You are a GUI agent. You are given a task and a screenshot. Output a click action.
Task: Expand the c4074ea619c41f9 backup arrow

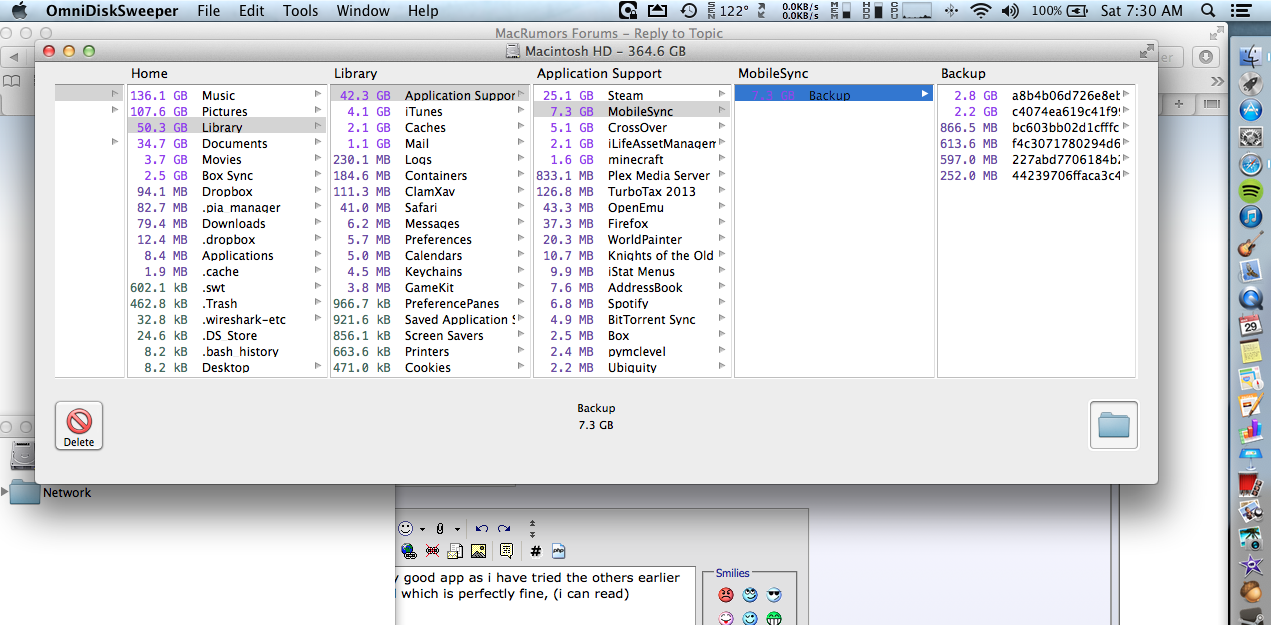1126,111
